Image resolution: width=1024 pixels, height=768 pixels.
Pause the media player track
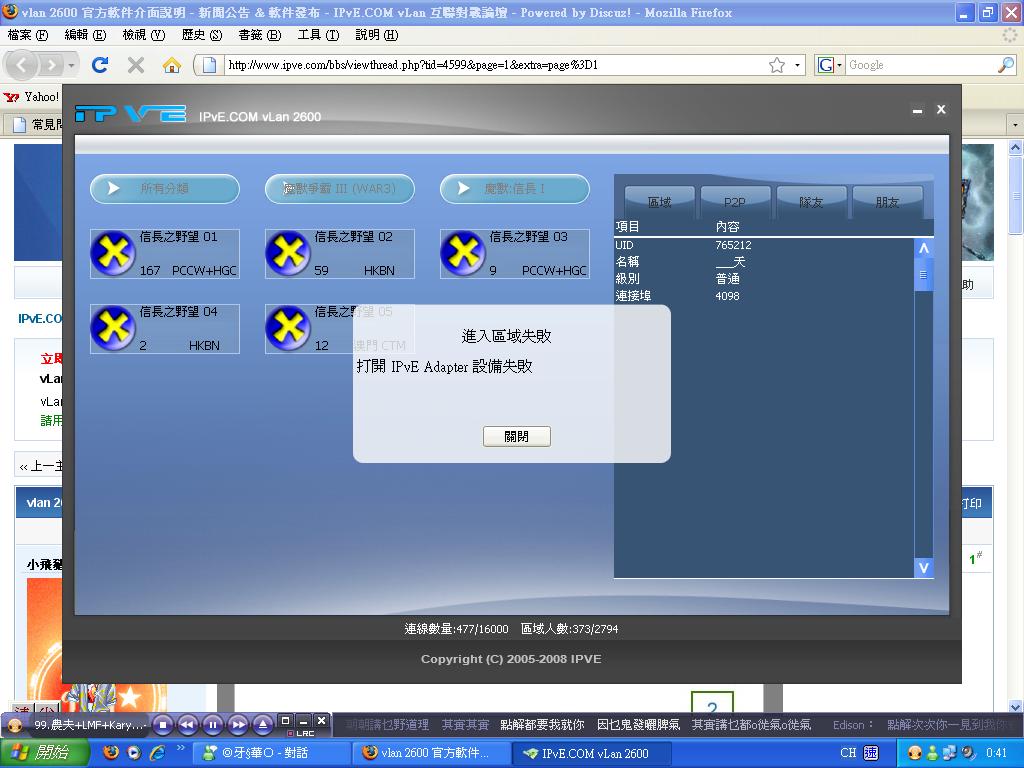pos(212,724)
